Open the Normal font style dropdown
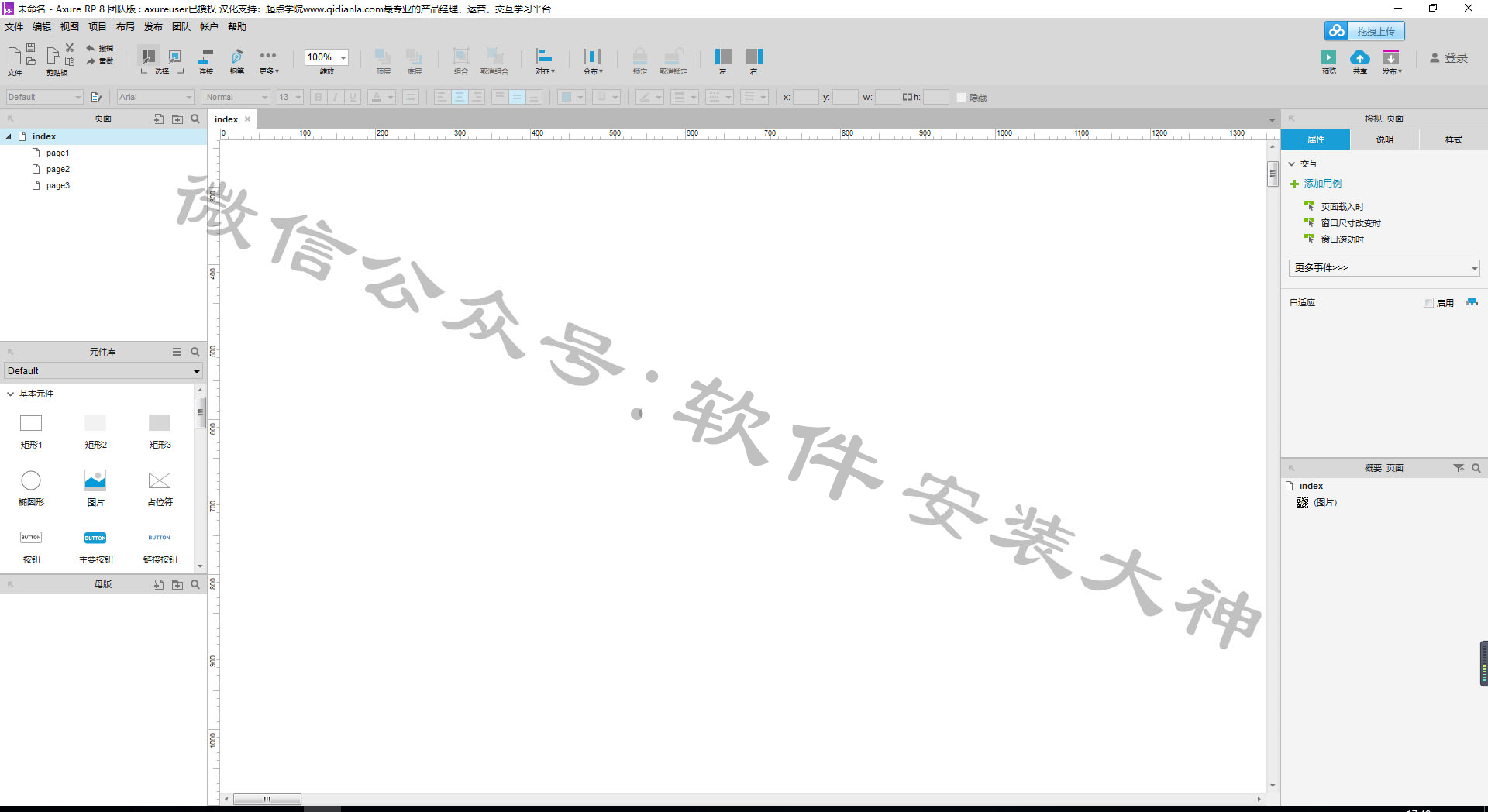The width and height of the screenshot is (1488, 812). pos(236,97)
